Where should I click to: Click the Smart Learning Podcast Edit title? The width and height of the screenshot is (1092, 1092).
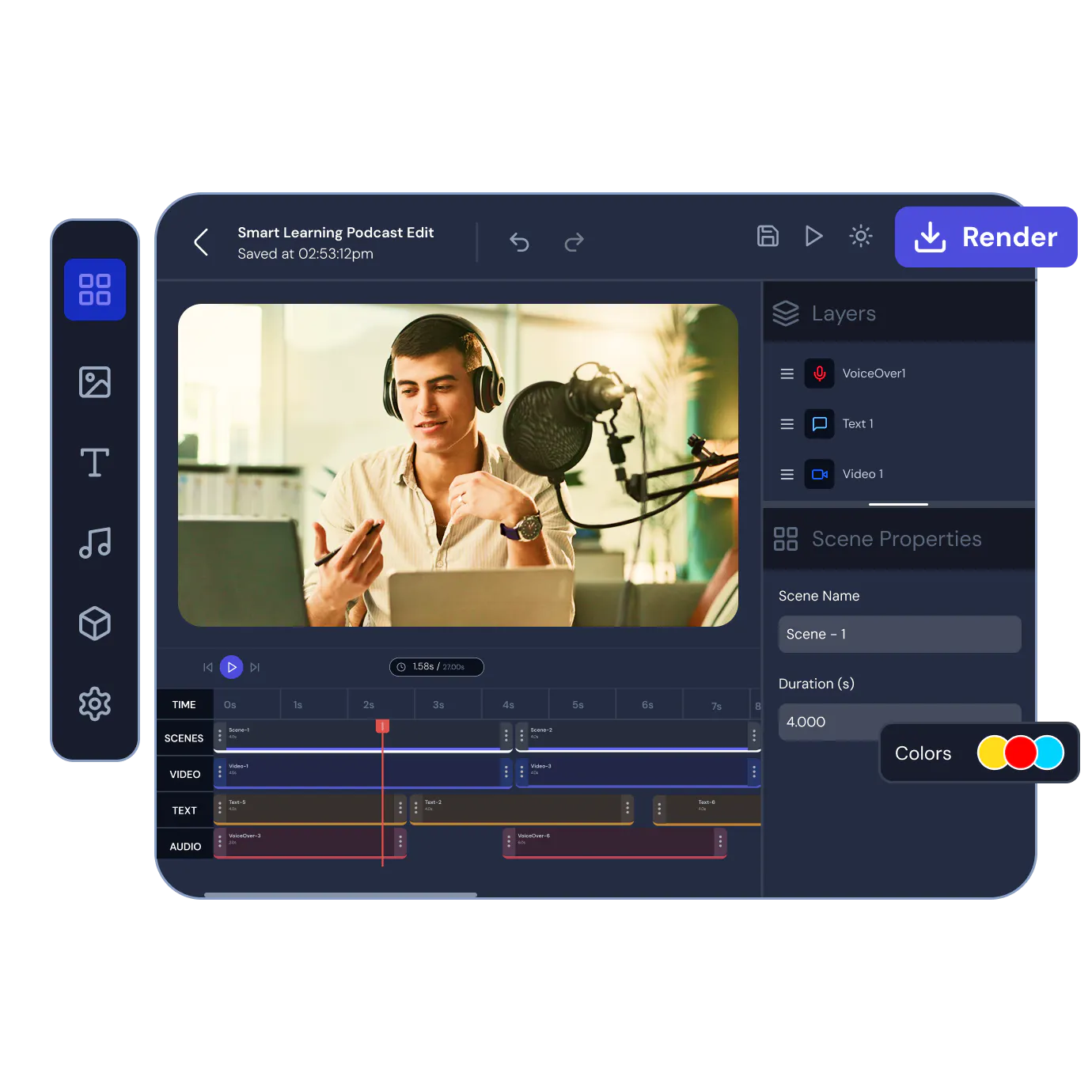click(x=336, y=233)
